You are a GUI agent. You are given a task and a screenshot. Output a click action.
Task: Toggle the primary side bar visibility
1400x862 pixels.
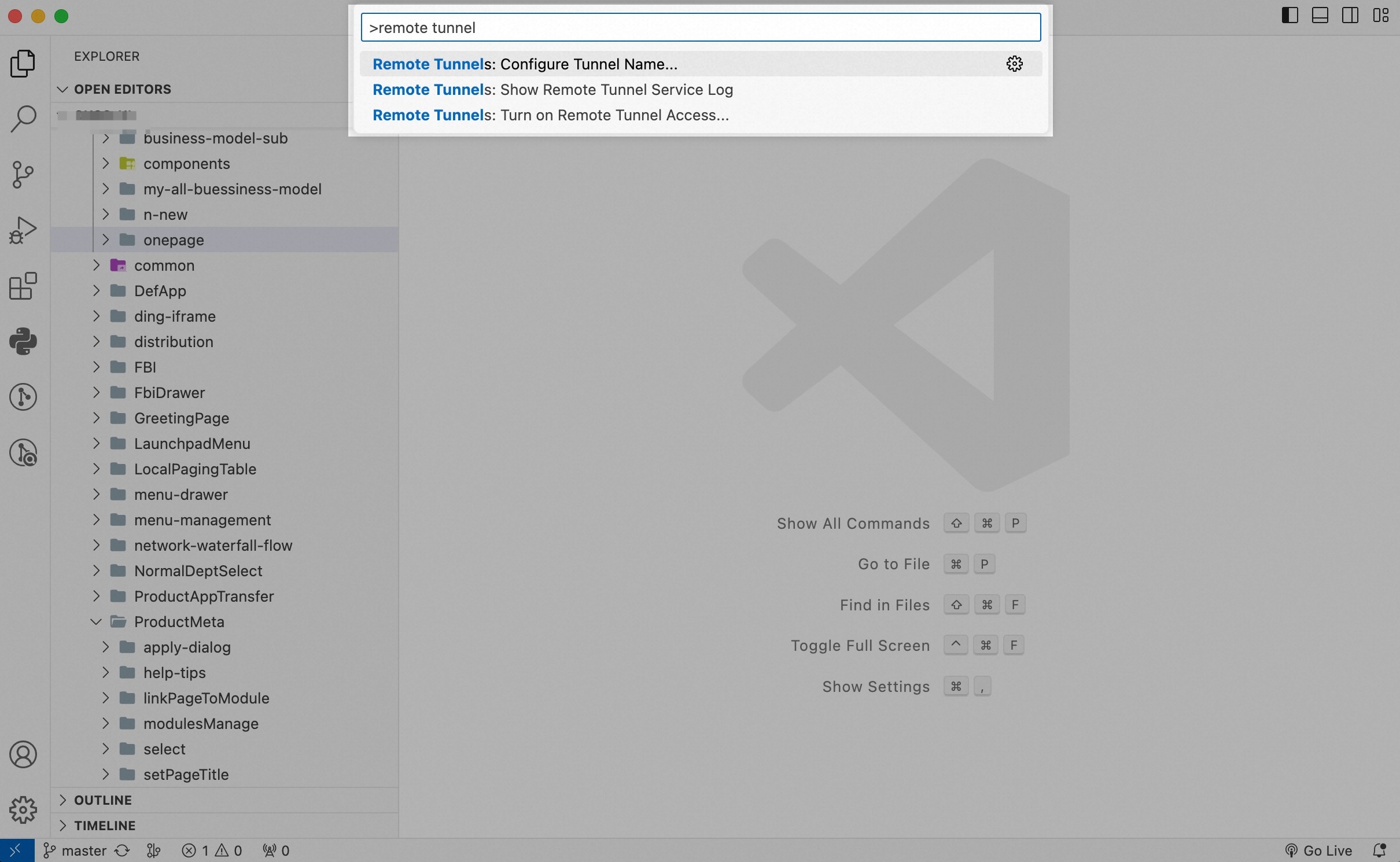(x=1290, y=16)
